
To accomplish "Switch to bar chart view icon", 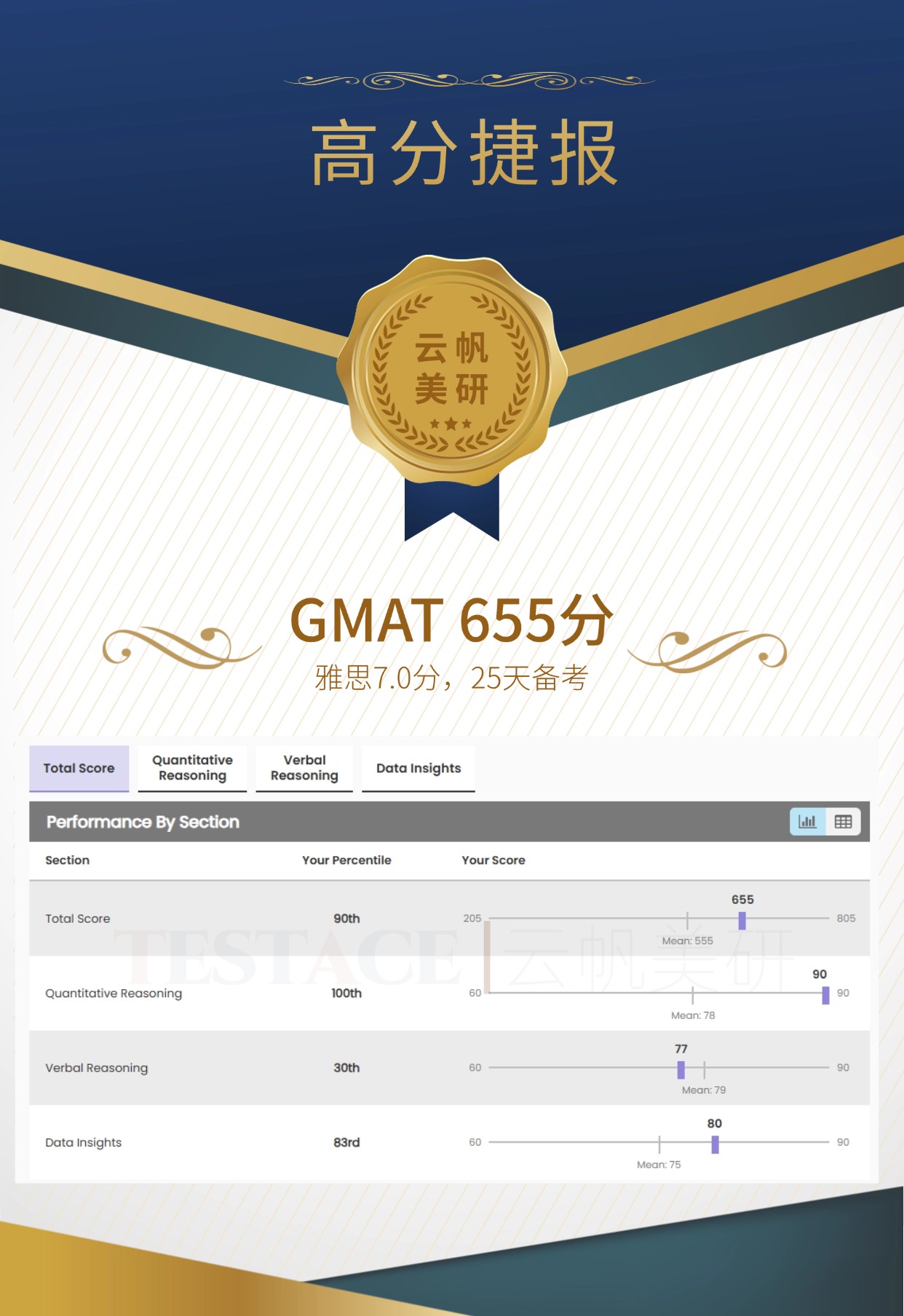I will [x=808, y=822].
